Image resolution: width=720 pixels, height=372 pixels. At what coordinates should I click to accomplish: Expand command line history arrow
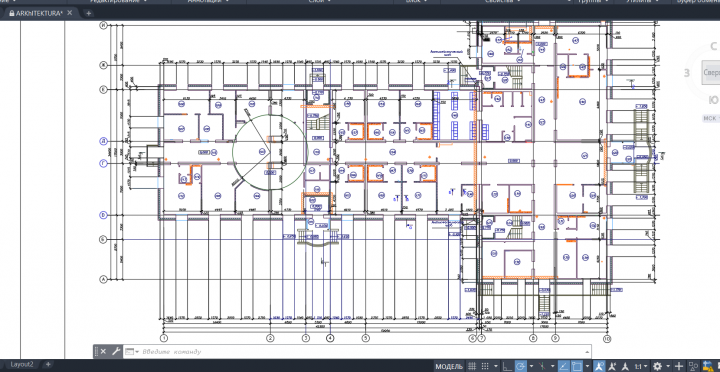(588, 351)
